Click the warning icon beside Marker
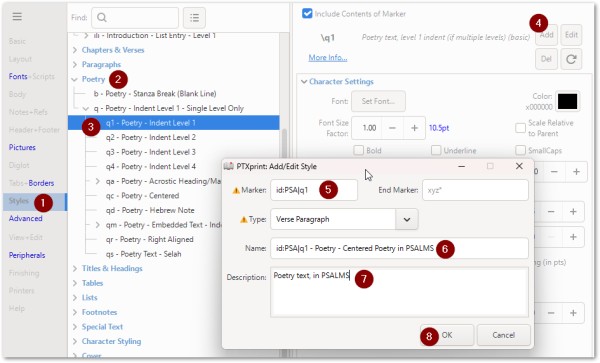The width and height of the screenshot is (600, 363). coord(236,190)
